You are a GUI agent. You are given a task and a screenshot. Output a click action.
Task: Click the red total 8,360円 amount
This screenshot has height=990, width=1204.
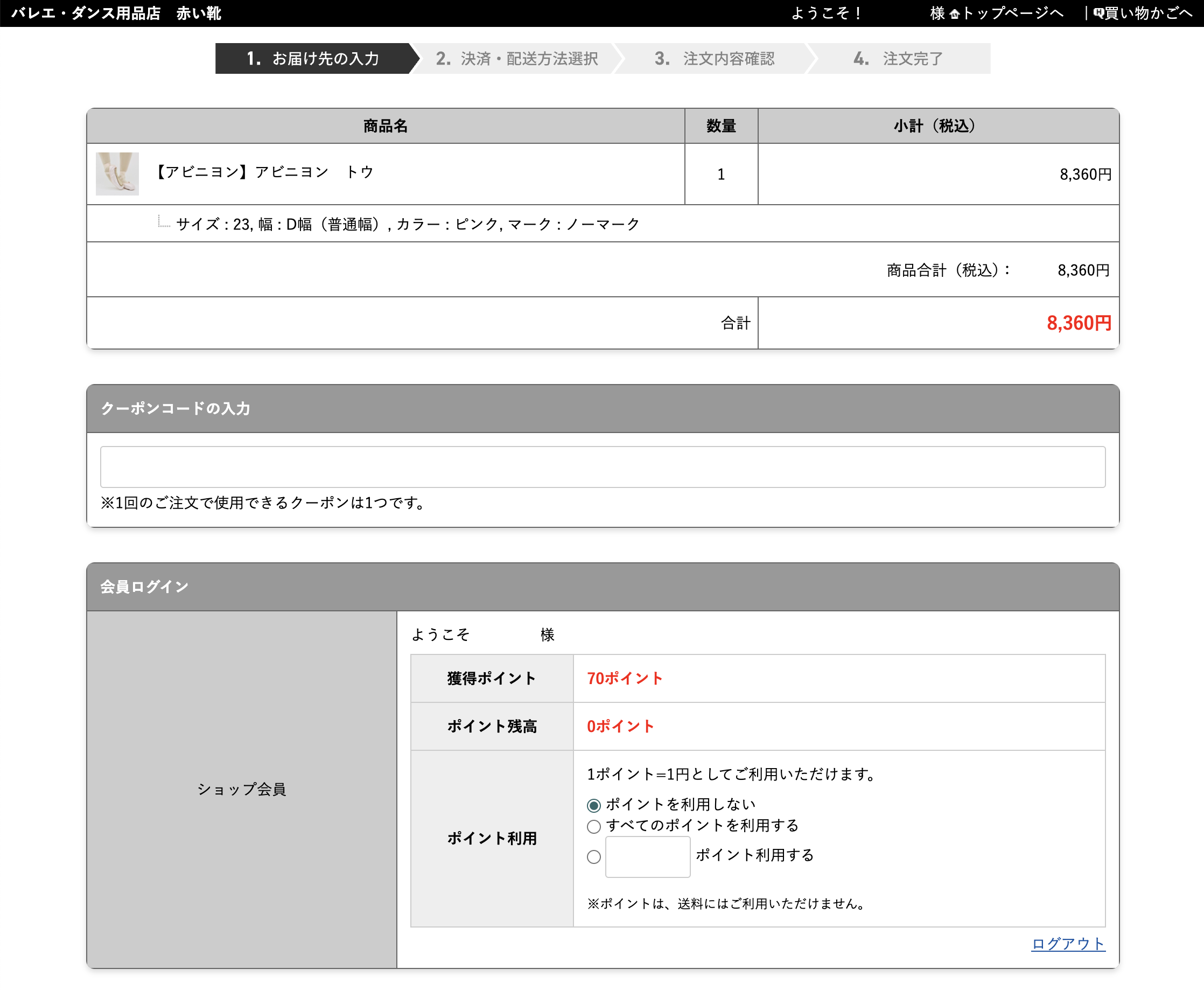coord(1079,323)
